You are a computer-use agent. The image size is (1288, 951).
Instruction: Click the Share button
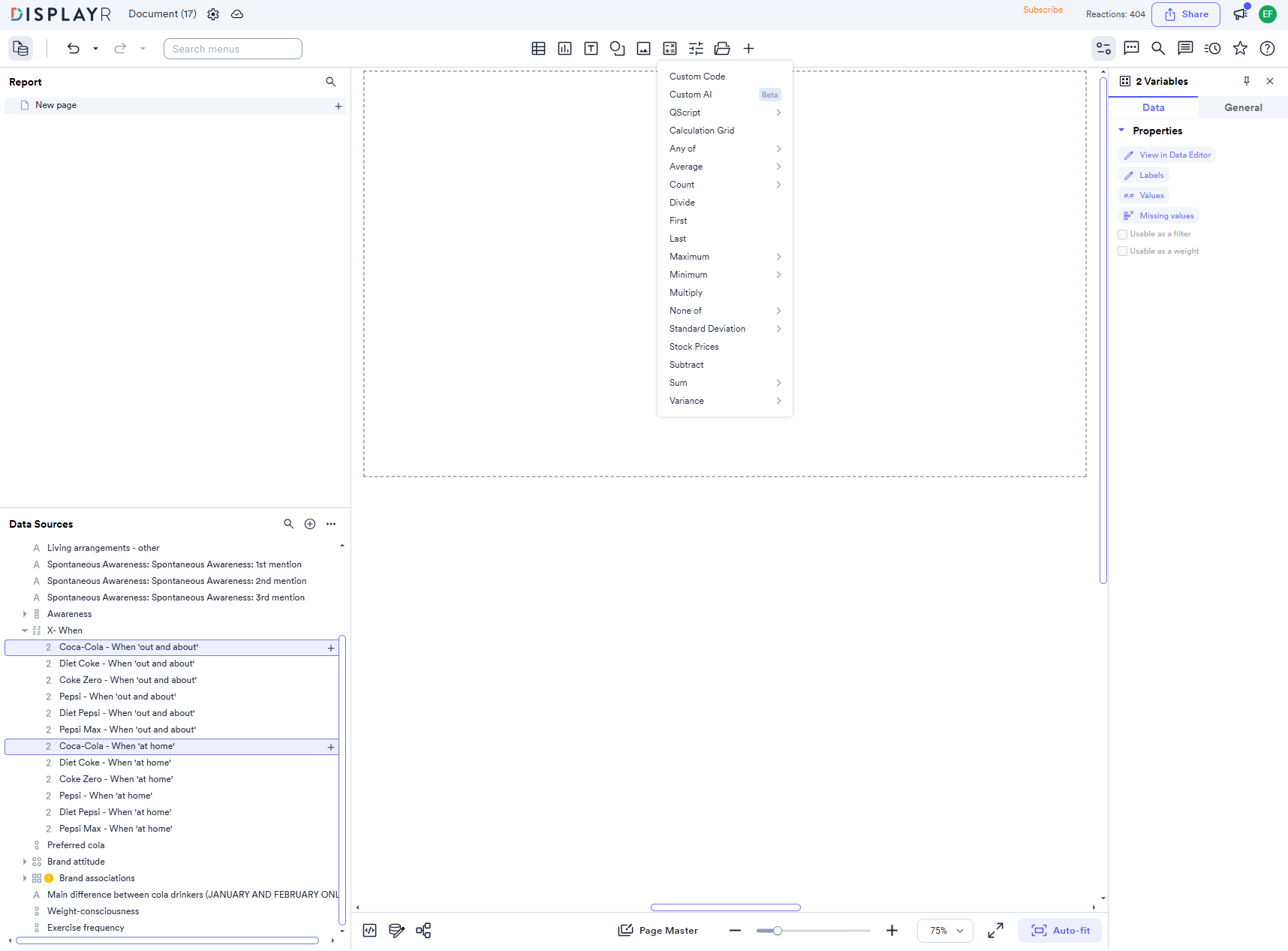tap(1185, 14)
